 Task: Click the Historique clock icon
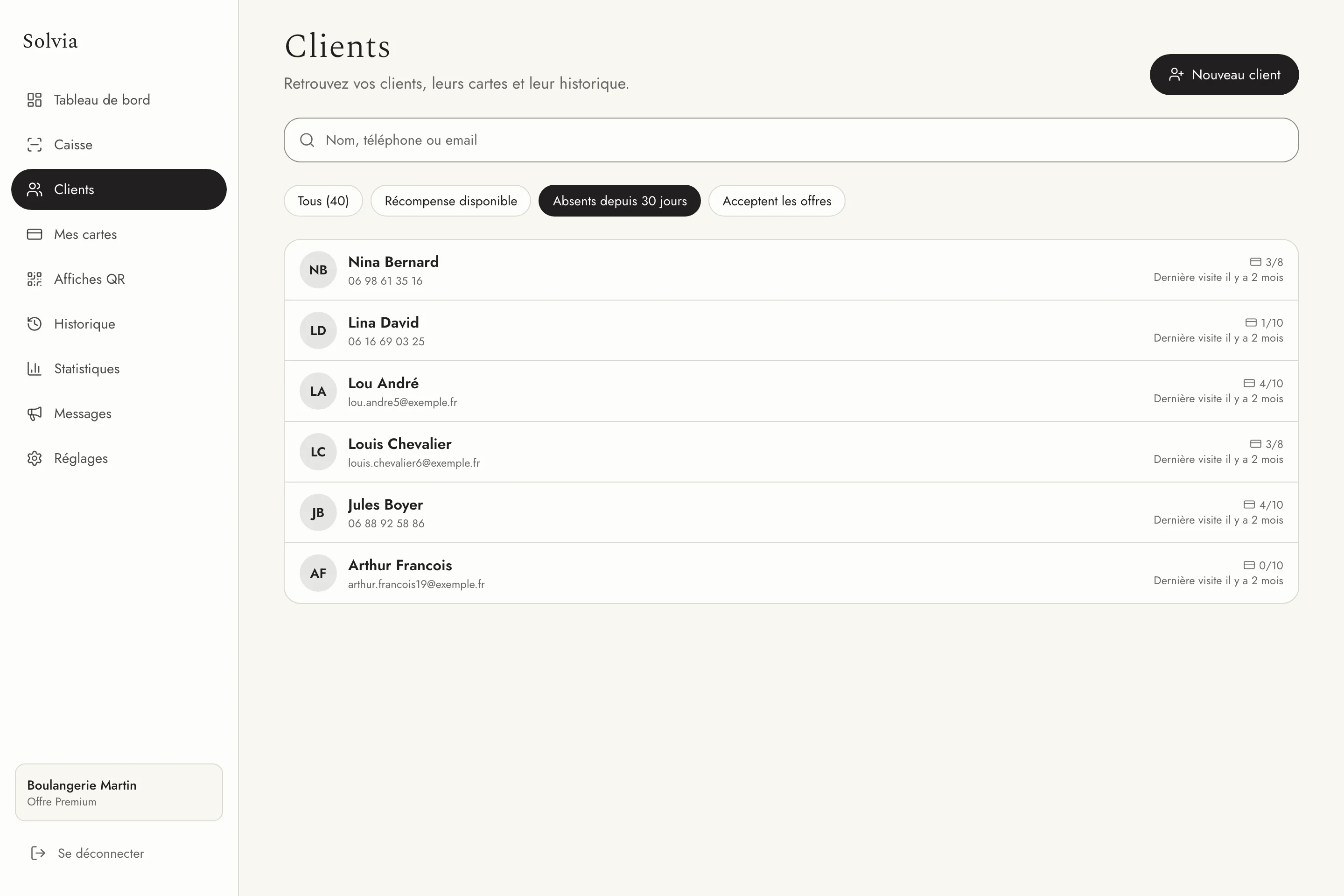point(34,324)
